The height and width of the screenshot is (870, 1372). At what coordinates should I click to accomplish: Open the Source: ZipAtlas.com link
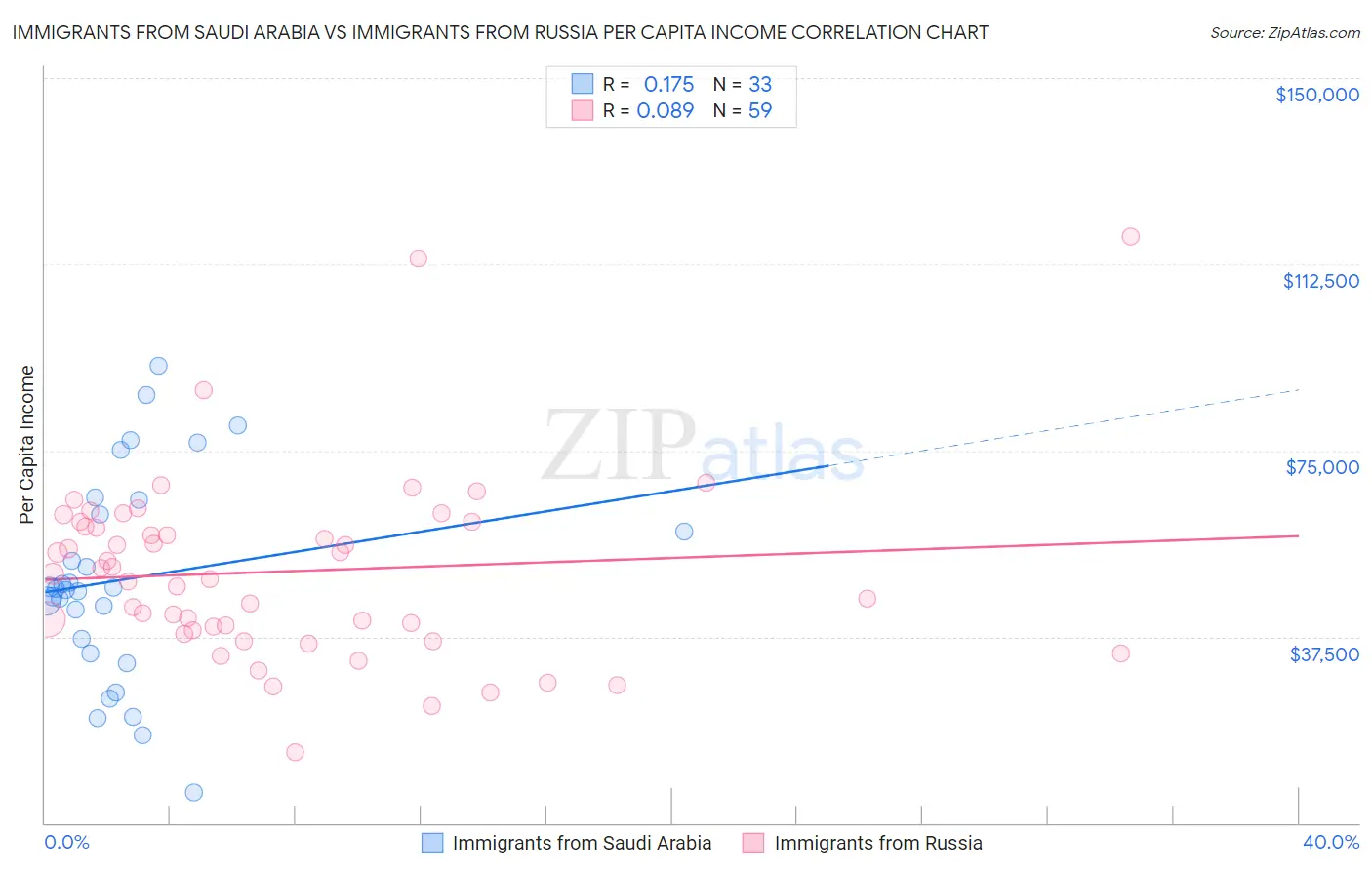[1285, 32]
